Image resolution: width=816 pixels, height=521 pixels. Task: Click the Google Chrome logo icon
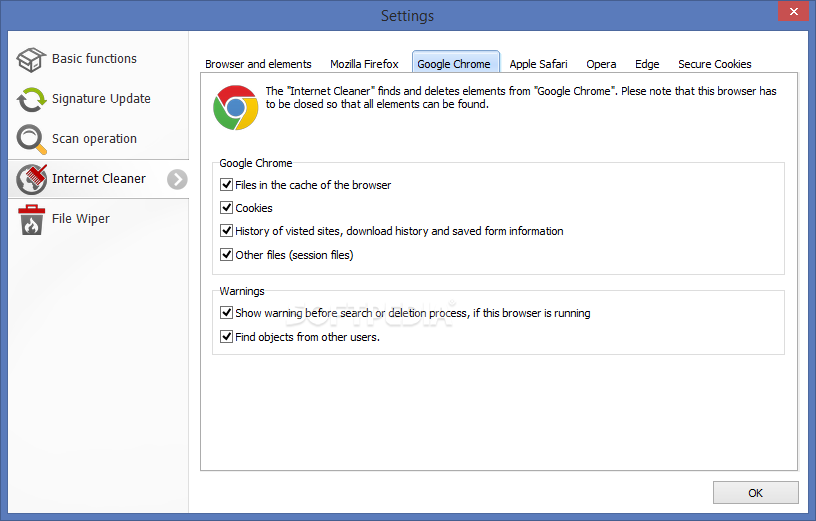pos(236,108)
